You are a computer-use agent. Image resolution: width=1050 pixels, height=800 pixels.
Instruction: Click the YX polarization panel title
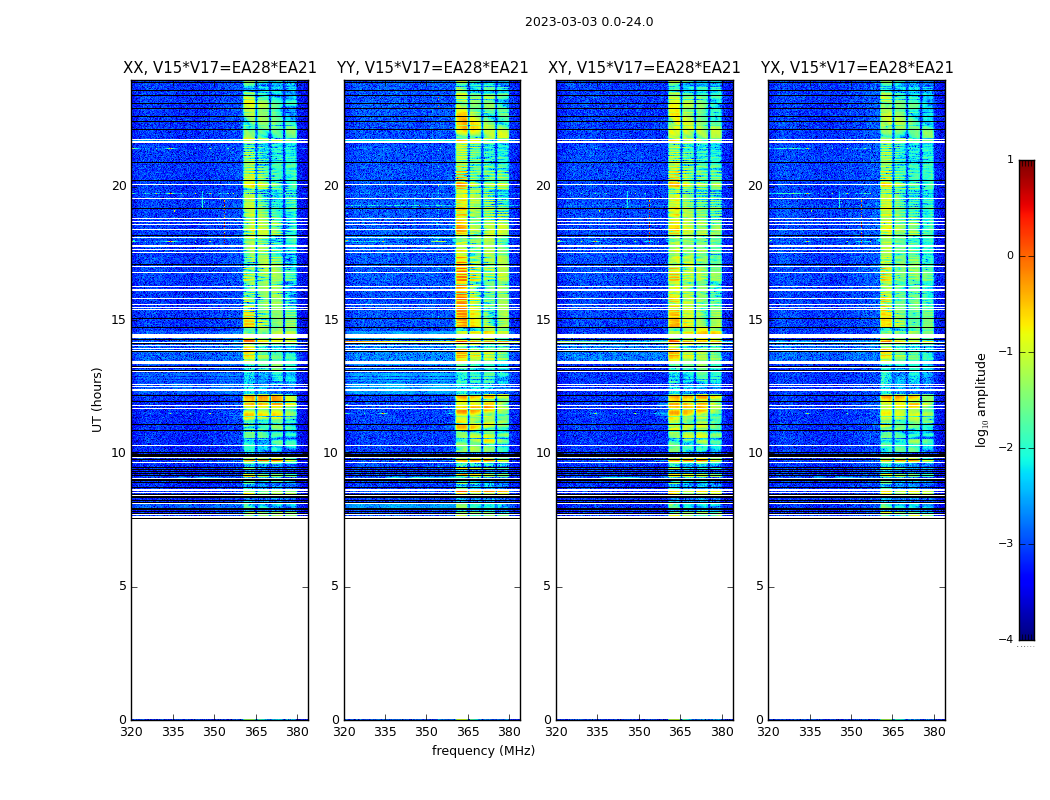click(x=856, y=68)
